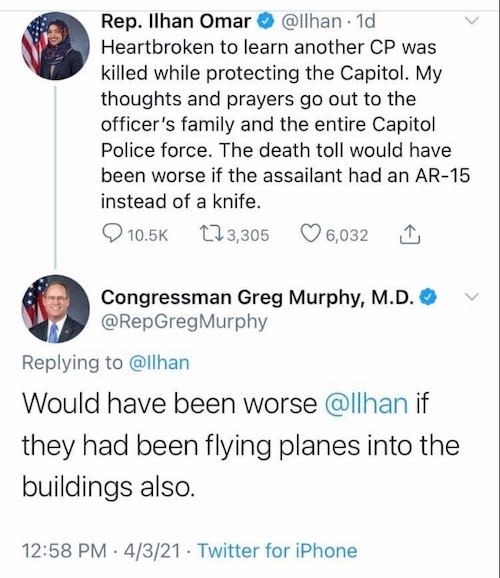Expand the chevron menu on Greg Murphy's tweet
The image size is (500, 578).
471,296
